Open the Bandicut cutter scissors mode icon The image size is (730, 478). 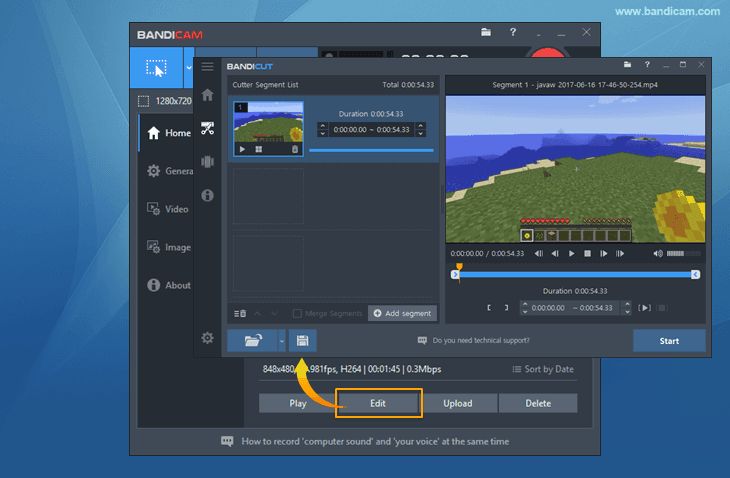(x=207, y=128)
